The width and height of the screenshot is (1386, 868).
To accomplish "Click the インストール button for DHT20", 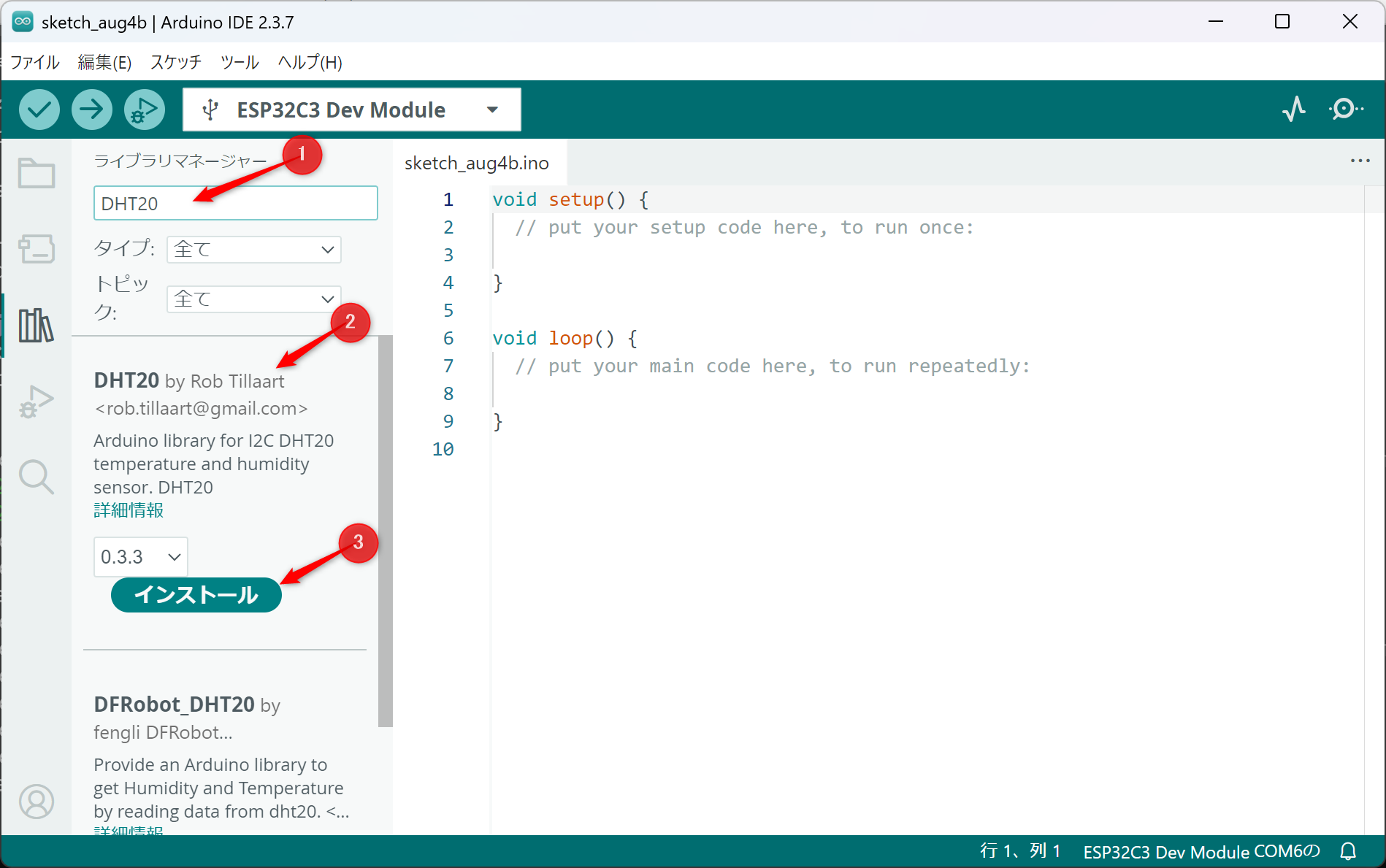I will click(x=196, y=595).
